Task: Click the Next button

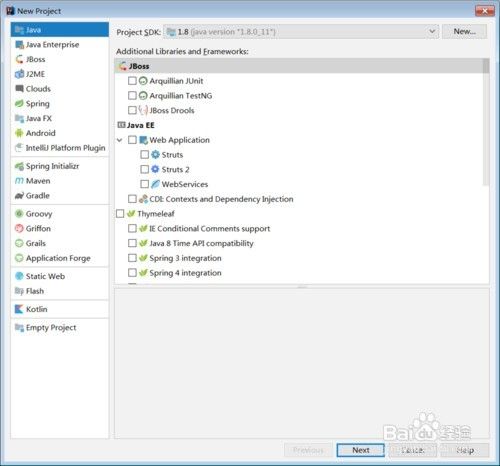Action: (x=360, y=450)
